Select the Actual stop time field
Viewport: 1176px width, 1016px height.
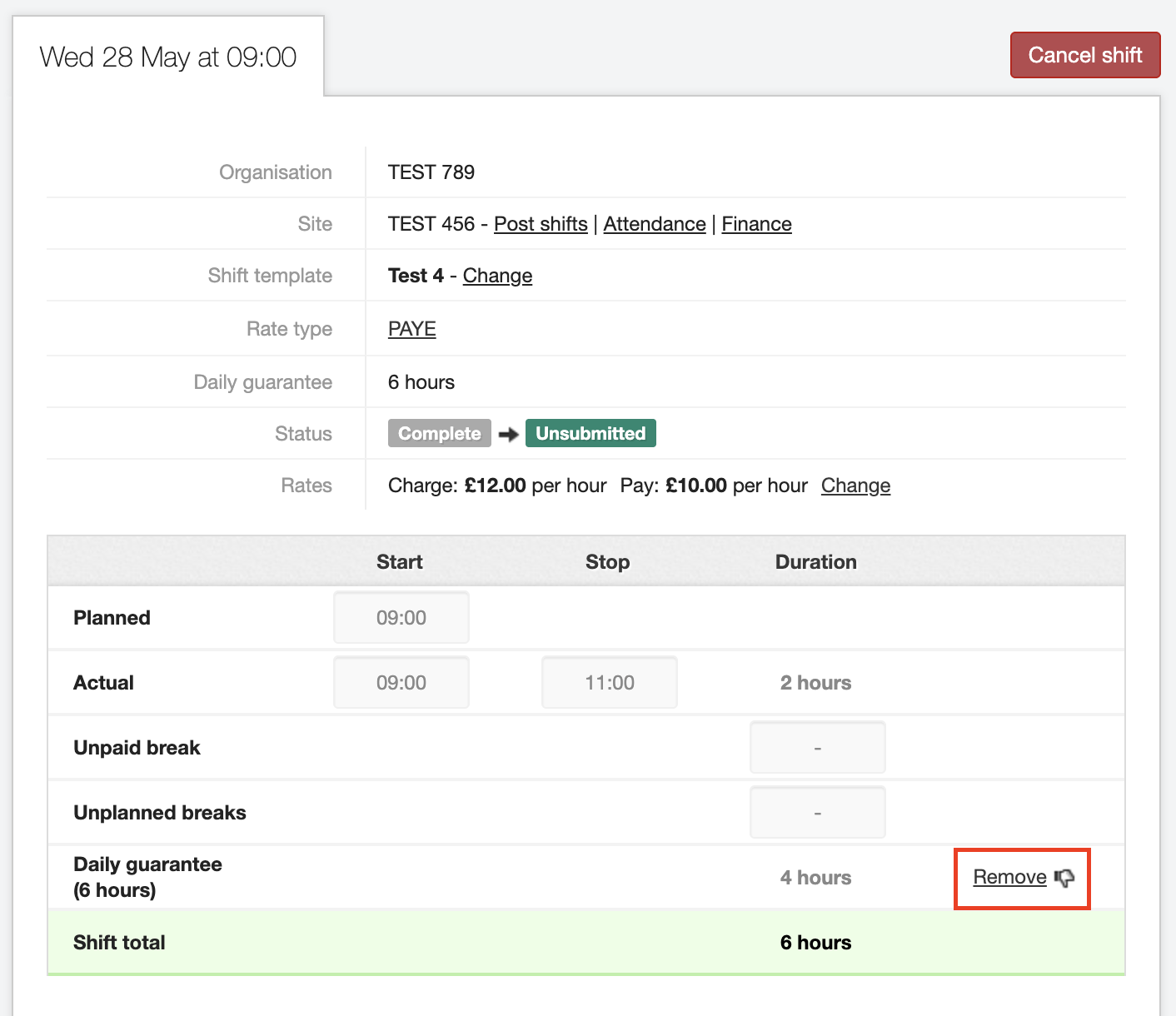610,683
